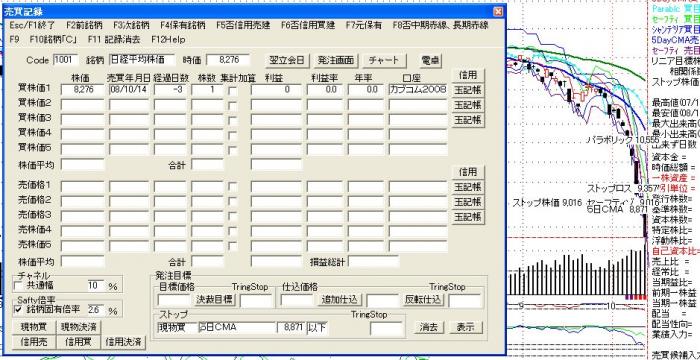Click the 決裁目標 button
The image size is (700, 360).
click(215, 299)
